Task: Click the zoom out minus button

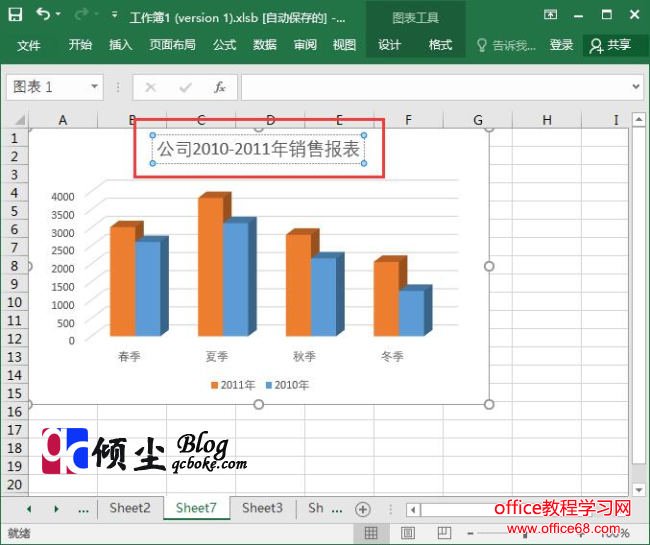Action: coord(471,533)
